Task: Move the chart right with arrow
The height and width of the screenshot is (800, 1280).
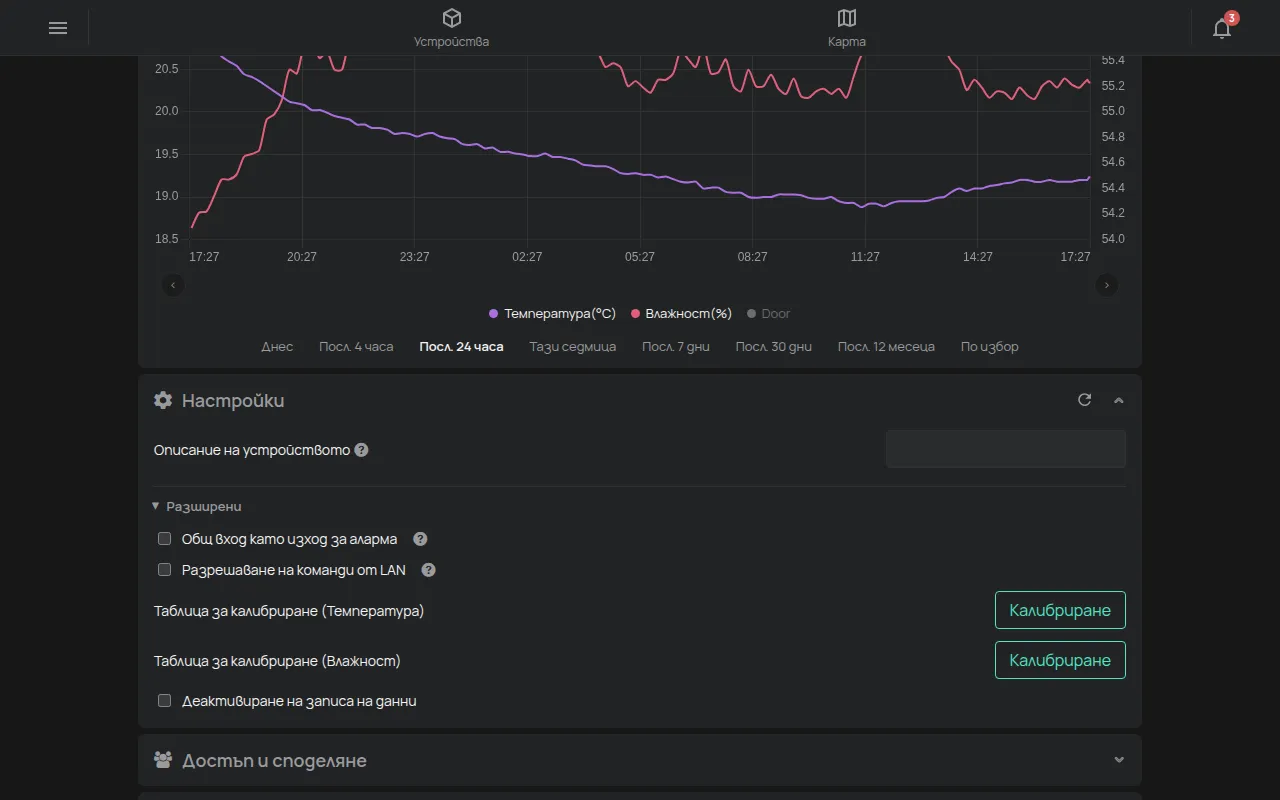Action: click(x=1106, y=285)
